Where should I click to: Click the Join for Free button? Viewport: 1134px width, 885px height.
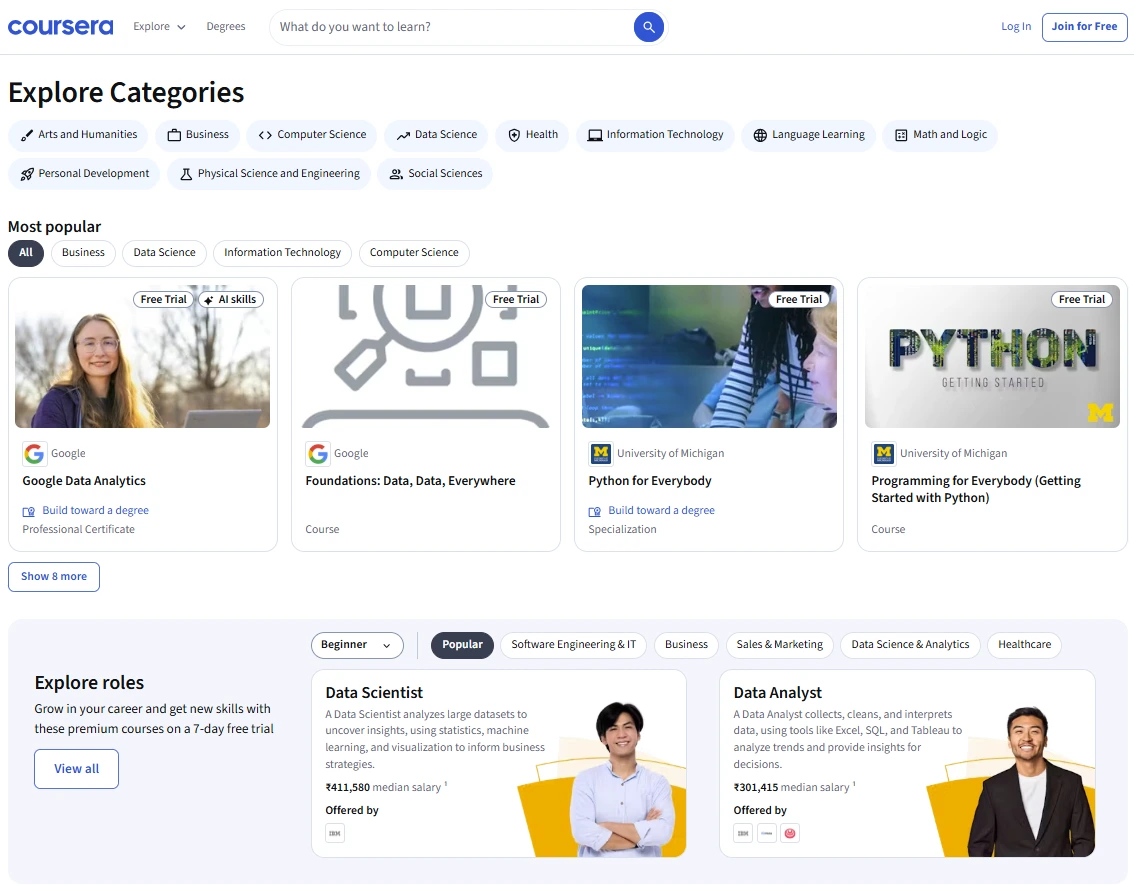(1084, 27)
